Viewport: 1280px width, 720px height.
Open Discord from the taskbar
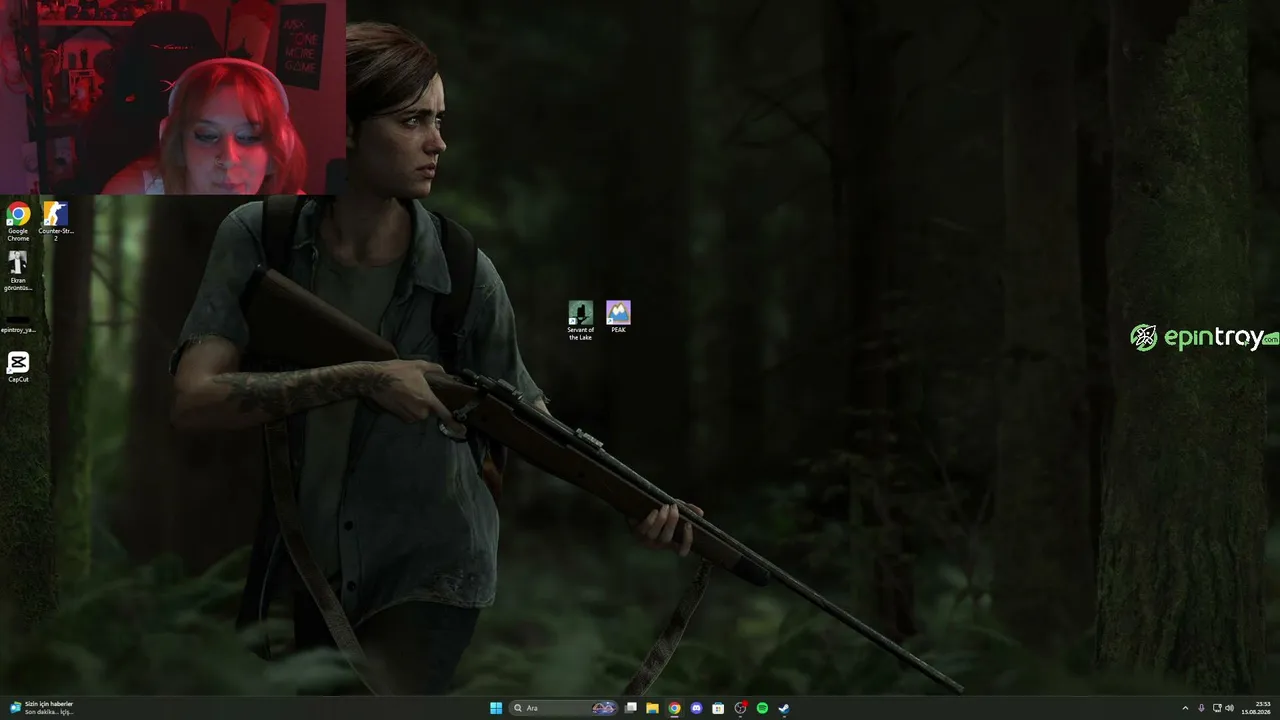tap(697, 708)
